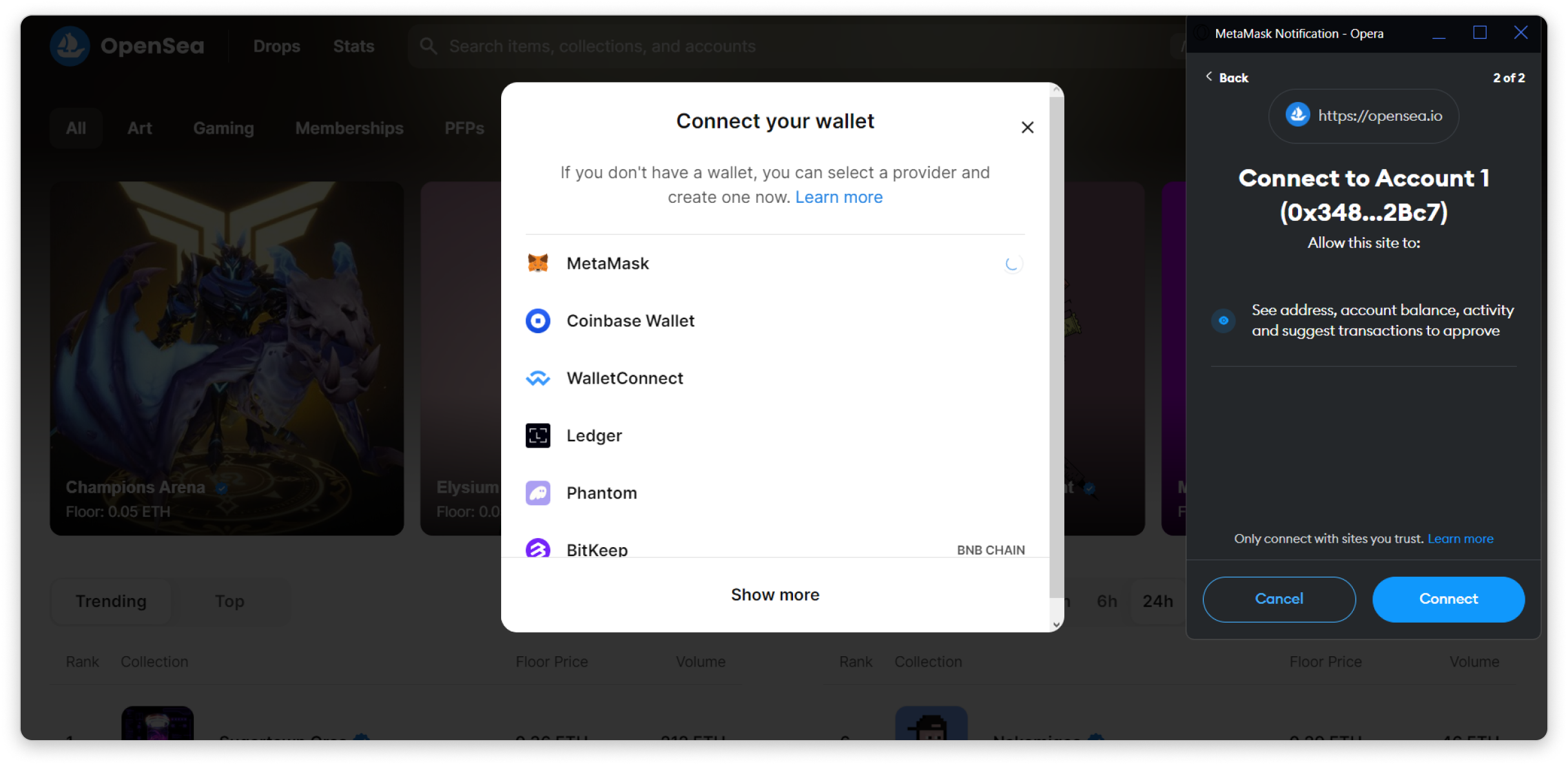This screenshot has width=1568, height=766.
Task: Close the Connect your wallet dialog
Action: click(x=1027, y=127)
